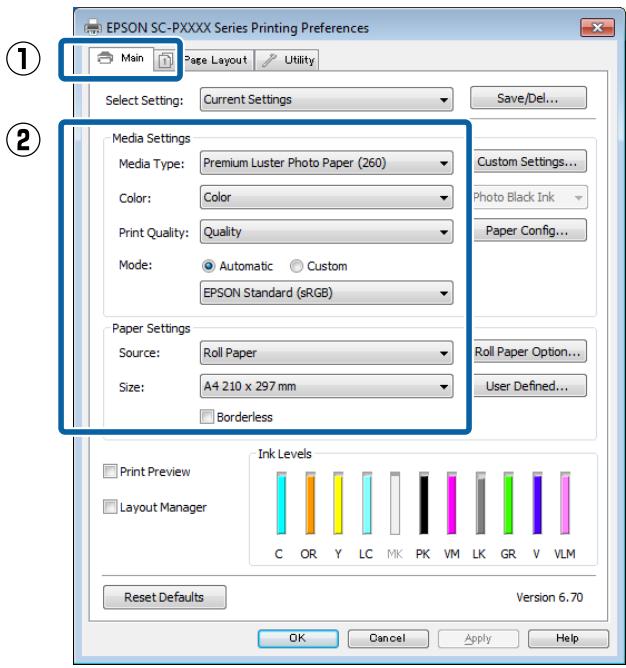Open the paper Size dropdown
Viewport: 626px width, 668px height.
tap(326, 386)
